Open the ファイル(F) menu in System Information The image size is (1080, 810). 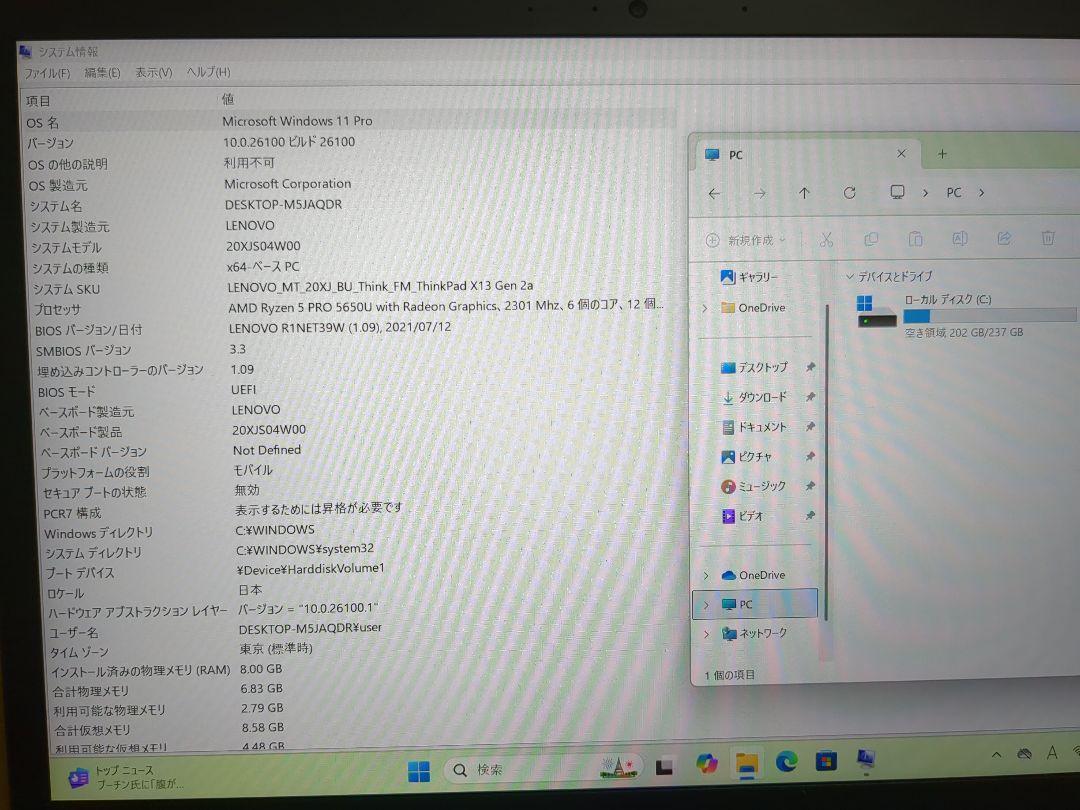click(48, 72)
